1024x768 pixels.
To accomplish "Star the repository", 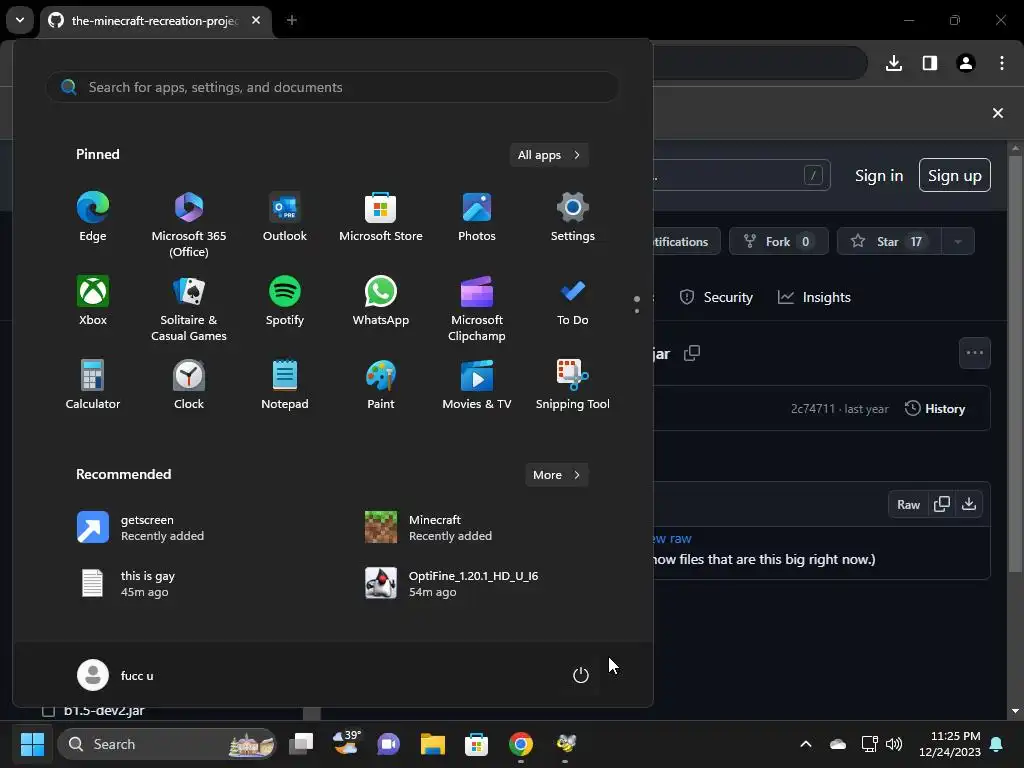I will pyautogui.click(x=889, y=242).
